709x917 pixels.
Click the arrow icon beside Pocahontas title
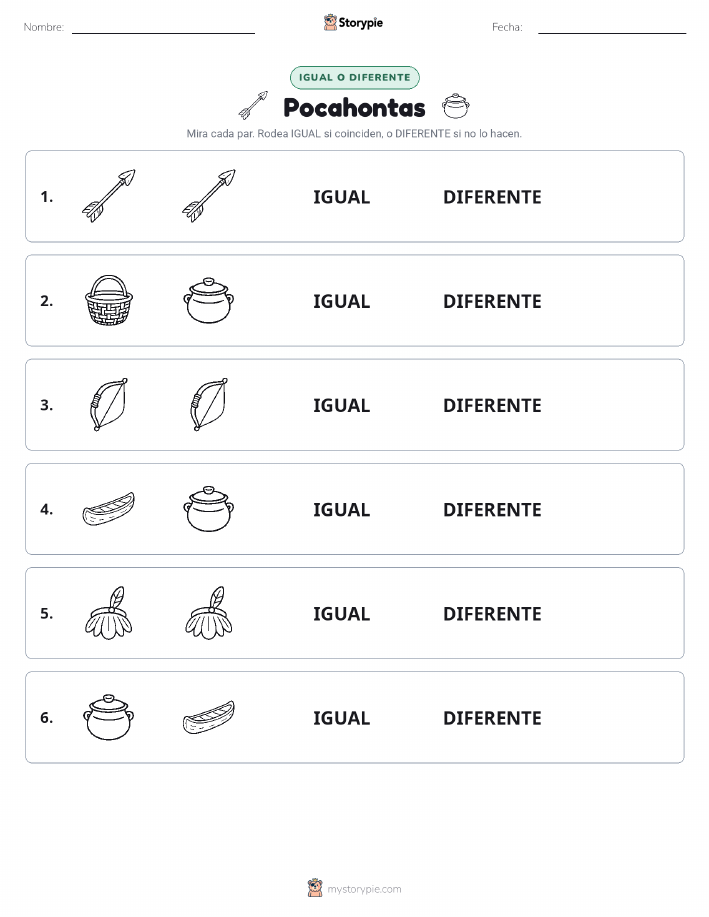pyautogui.click(x=253, y=105)
